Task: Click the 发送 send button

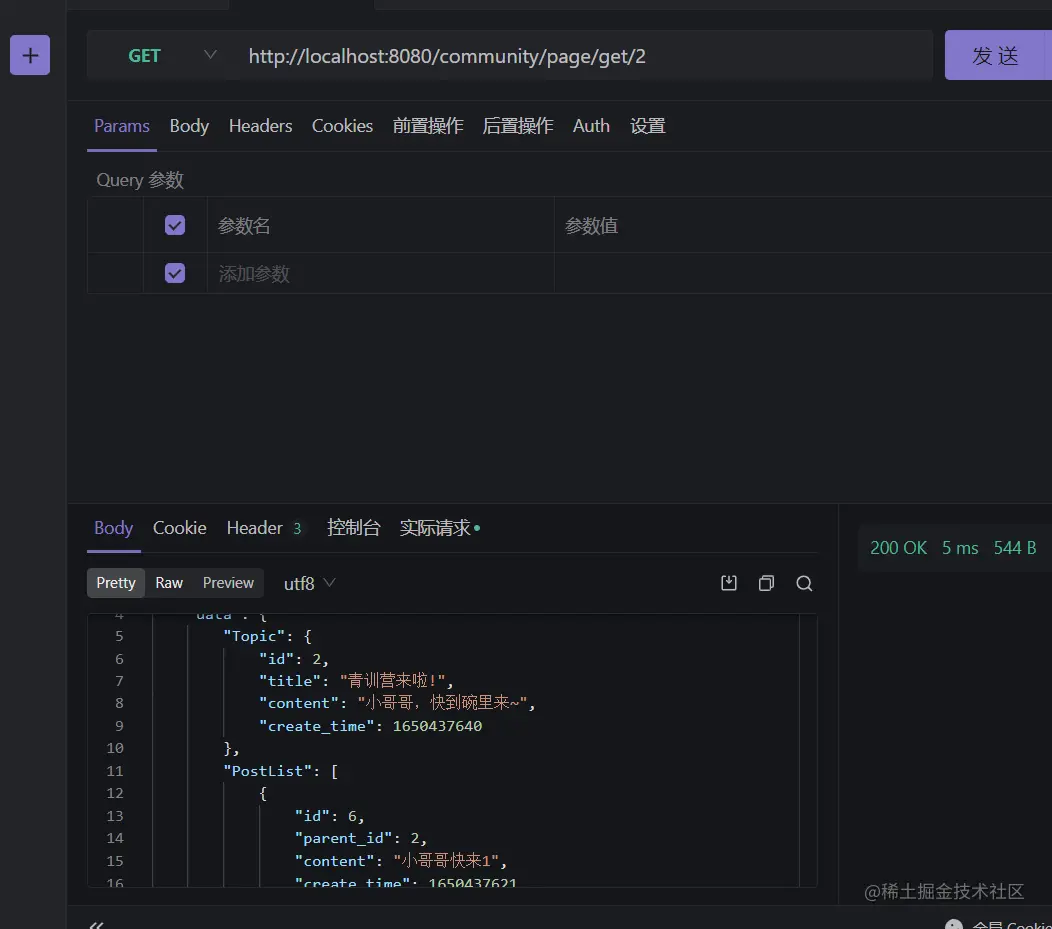Action: tap(998, 55)
